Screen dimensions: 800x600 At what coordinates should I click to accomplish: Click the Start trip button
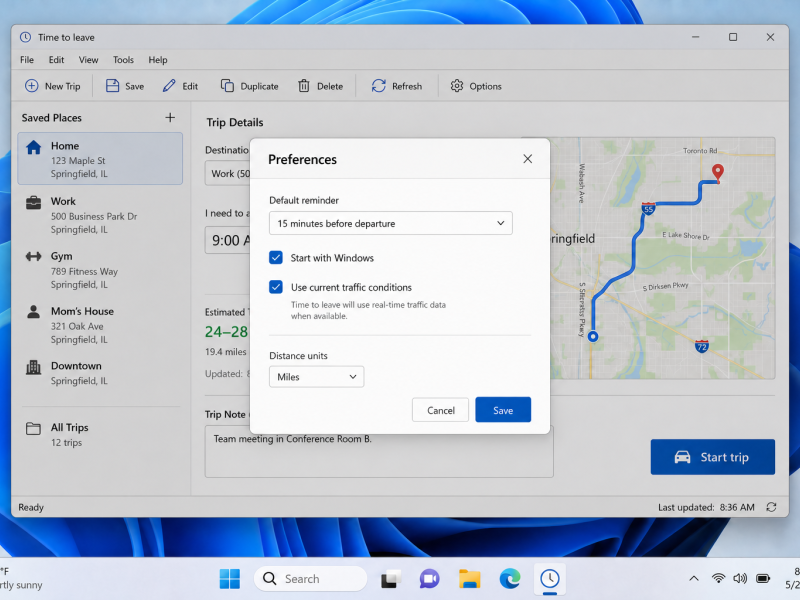713,457
